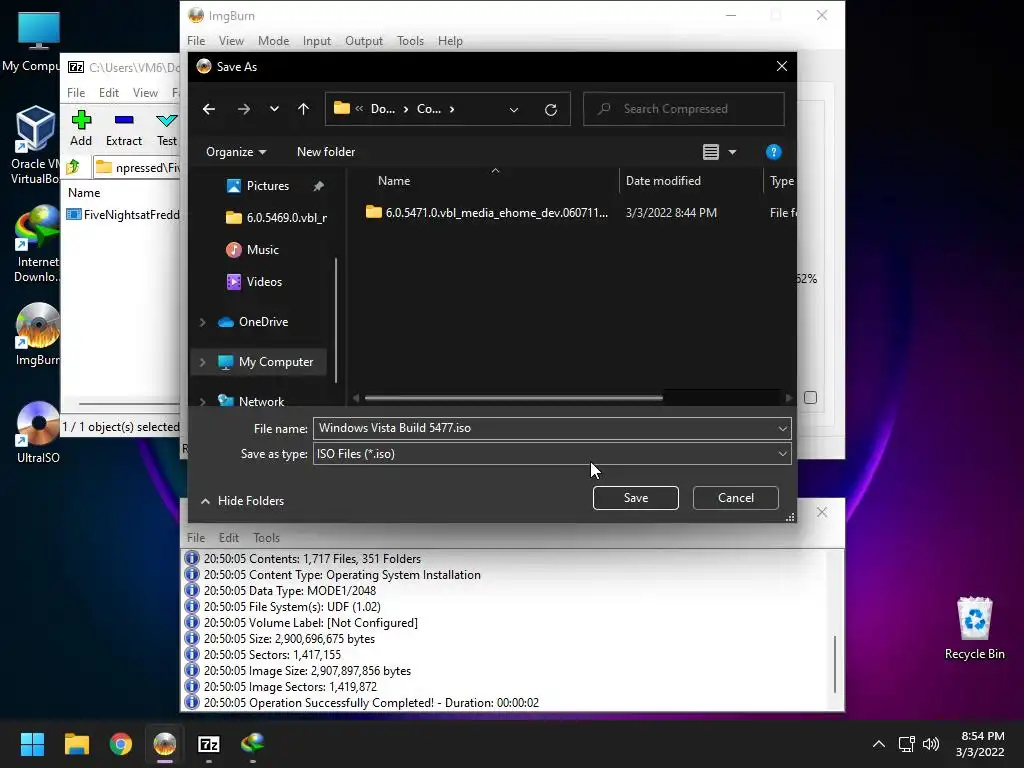Open Oracle VM VirtualBox desktop shortcut
The width and height of the screenshot is (1024, 768).
click(36, 146)
